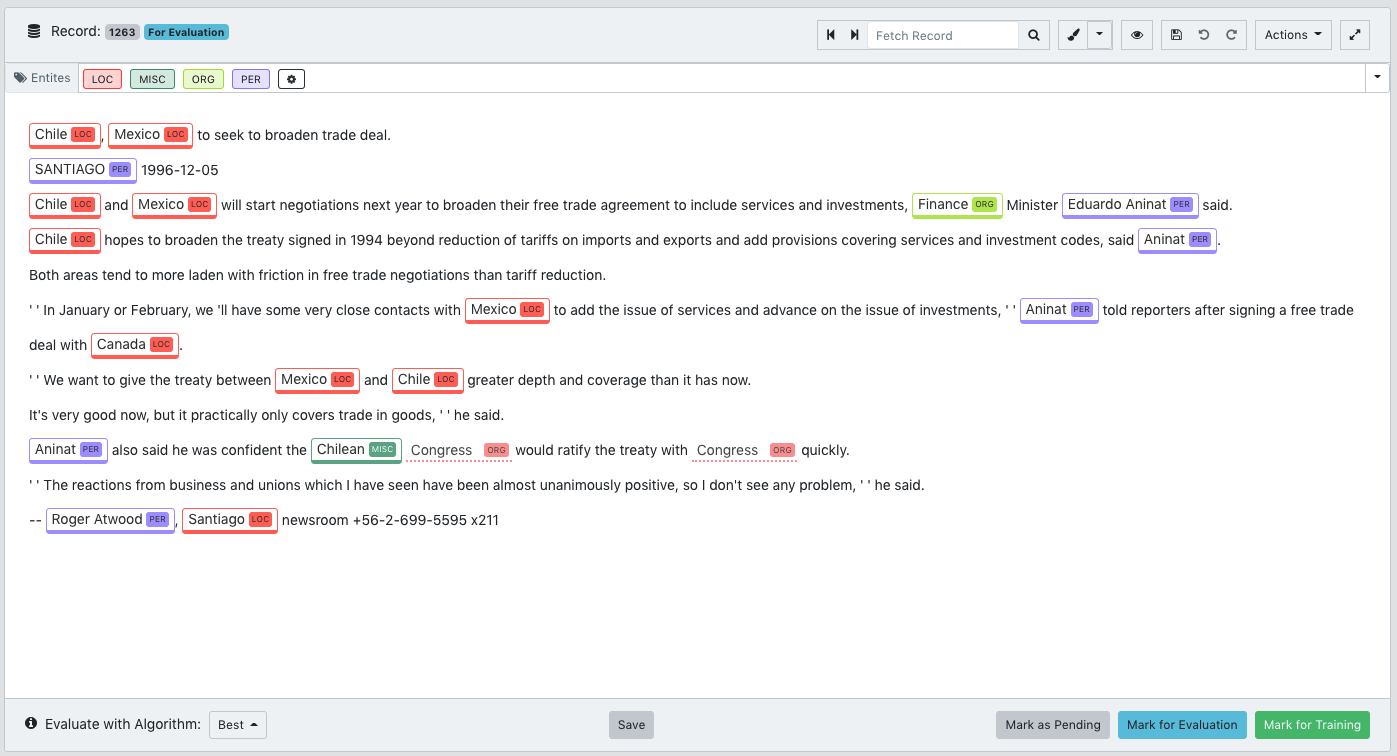Open the Best algorithm selector
Viewport: 1397px width, 756px height.
click(237, 724)
